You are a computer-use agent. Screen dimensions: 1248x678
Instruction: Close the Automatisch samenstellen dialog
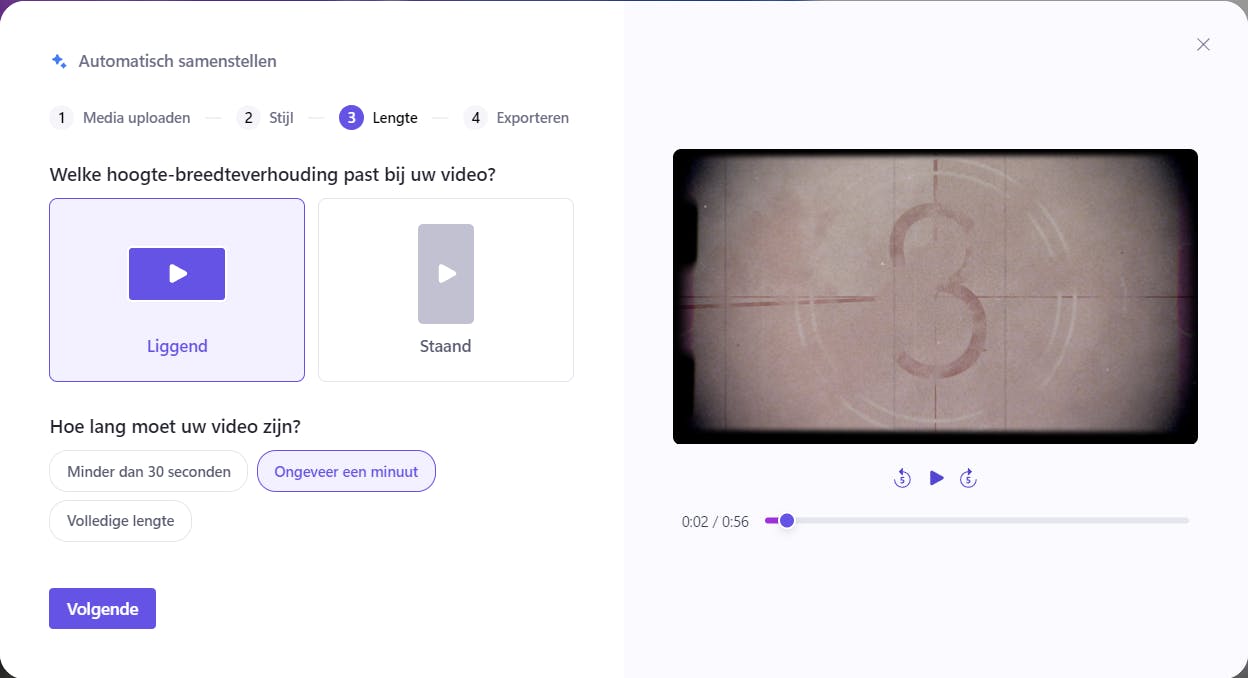1203,44
